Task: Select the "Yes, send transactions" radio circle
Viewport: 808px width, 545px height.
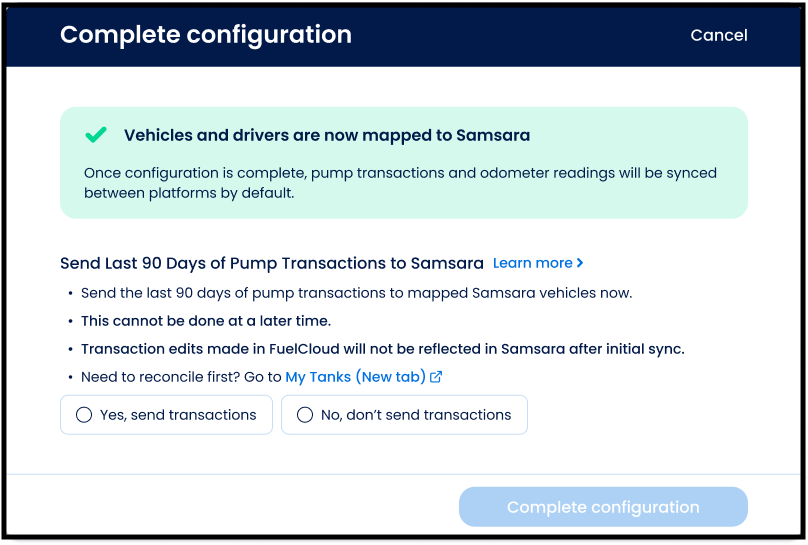Action: 84,415
